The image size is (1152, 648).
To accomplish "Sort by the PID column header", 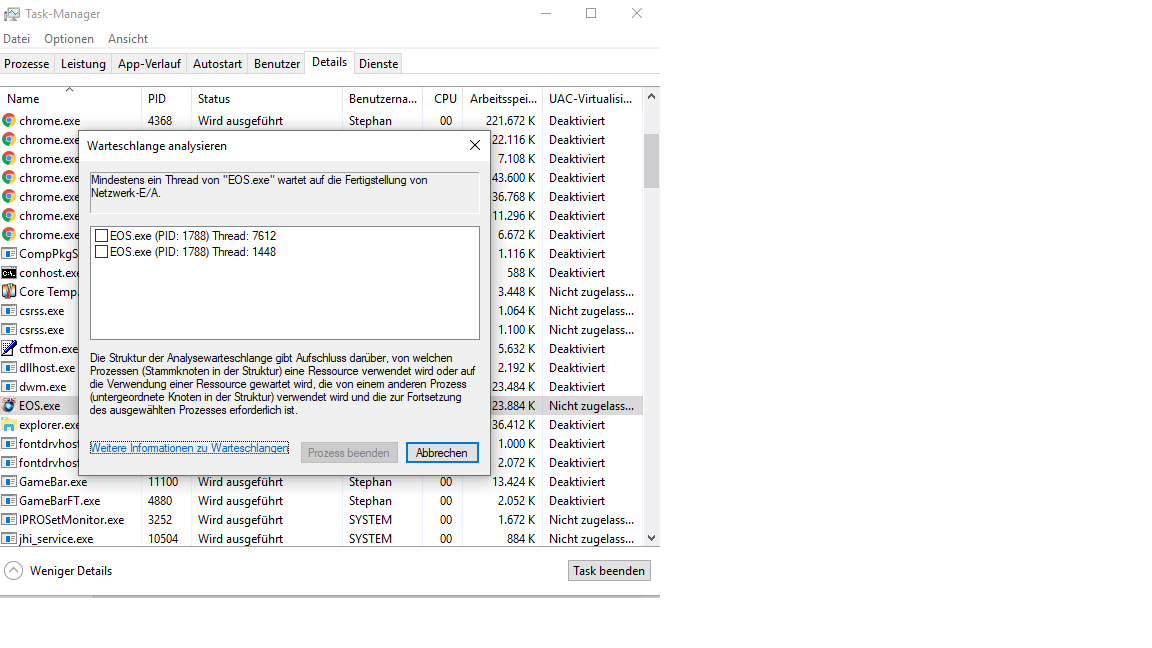I will point(166,98).
